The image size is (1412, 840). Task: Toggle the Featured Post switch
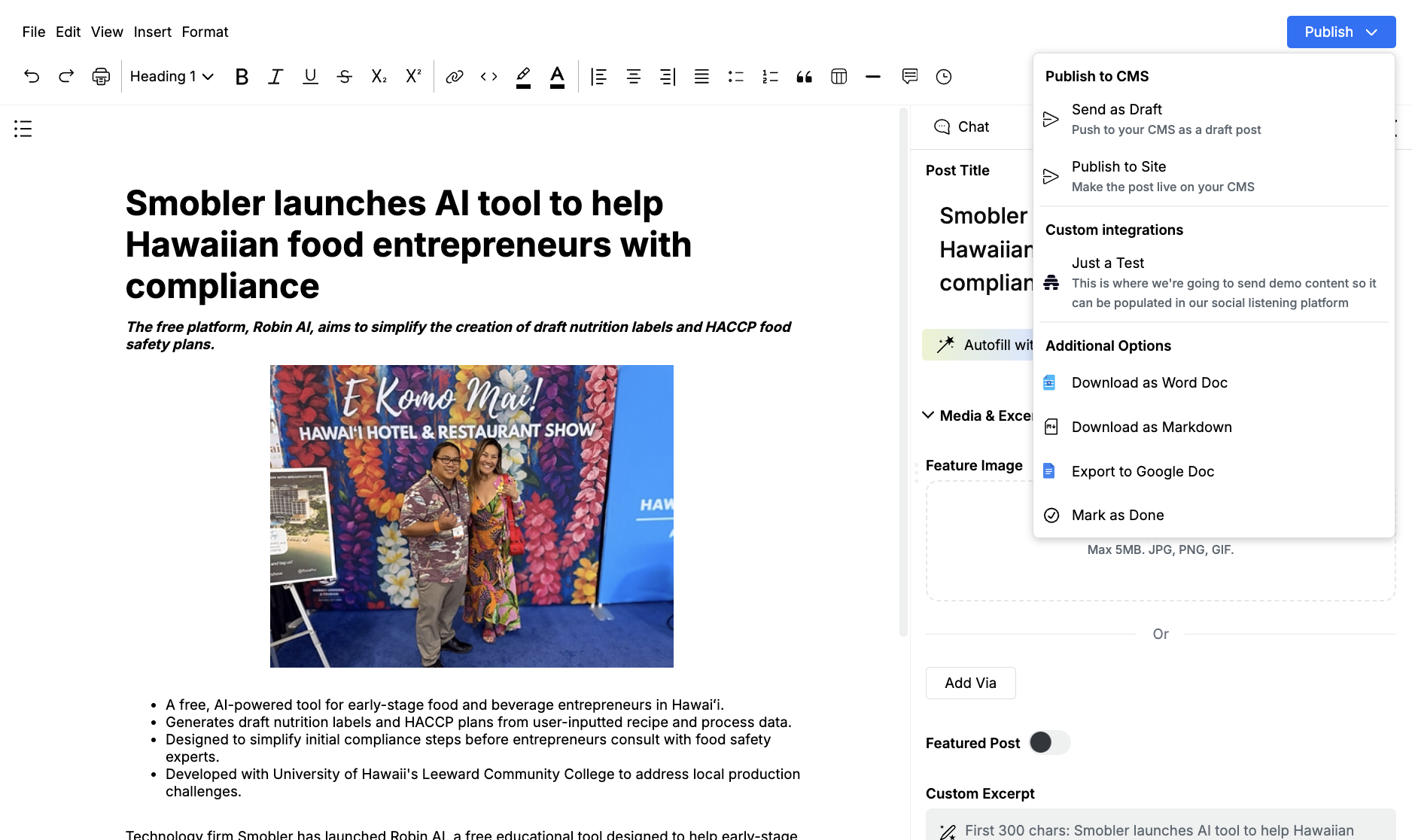pyautogui.click(x=1050, y=742)
